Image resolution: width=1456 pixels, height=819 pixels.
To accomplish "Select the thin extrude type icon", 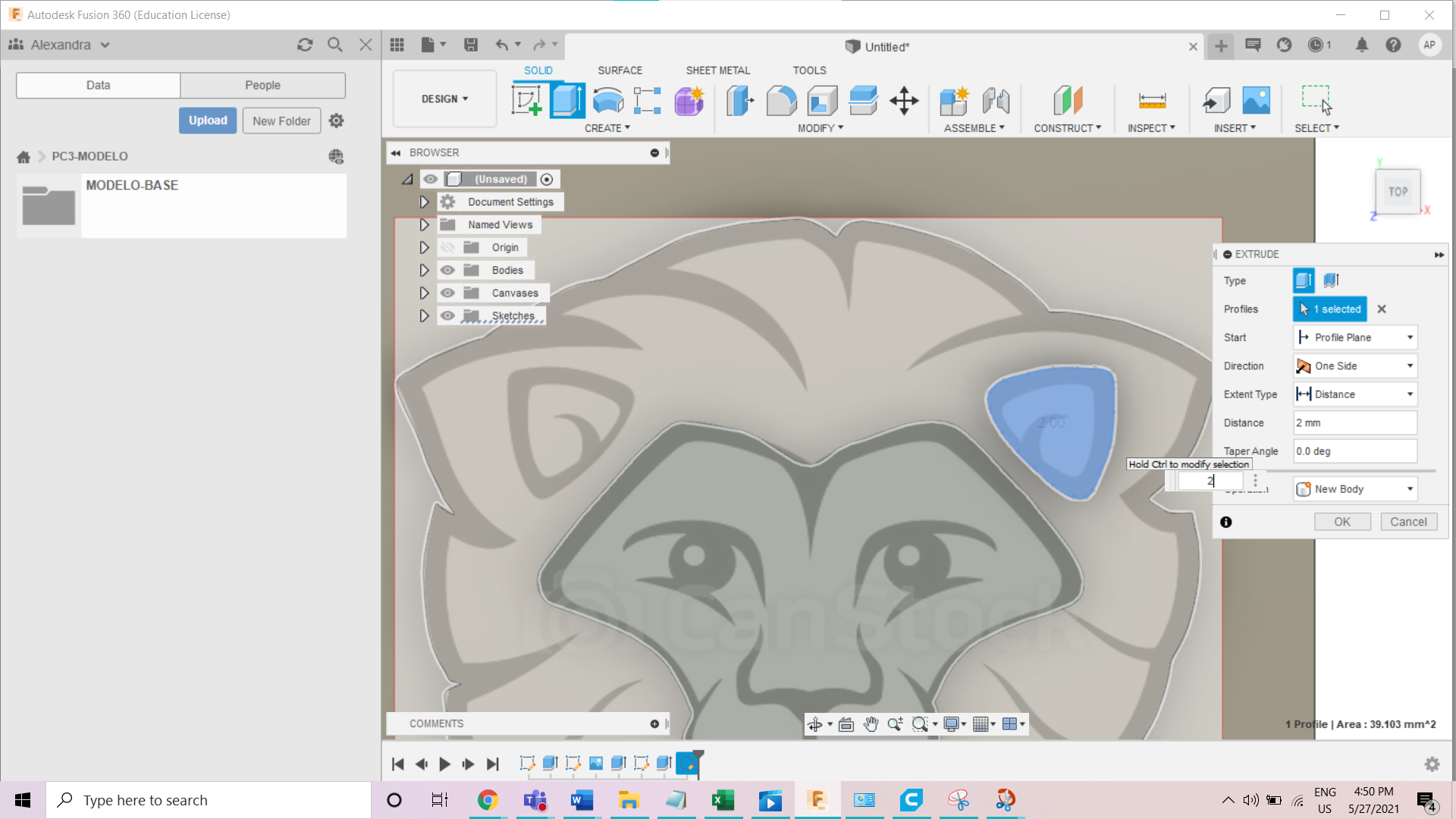I will pyautogui.click(x=1332, y=281).
